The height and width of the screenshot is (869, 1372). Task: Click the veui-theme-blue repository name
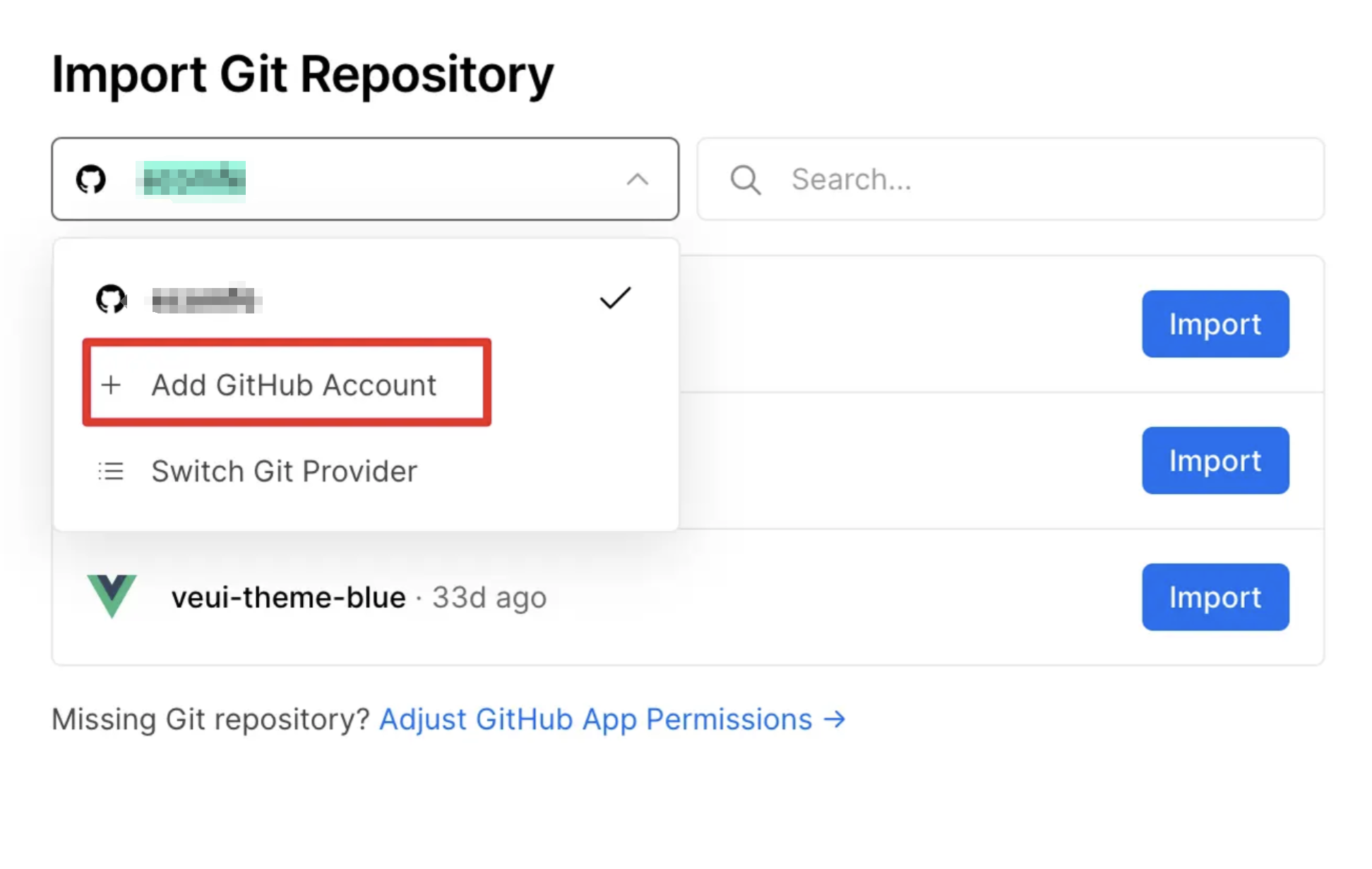pyautogui.click(x=289, y=598)
